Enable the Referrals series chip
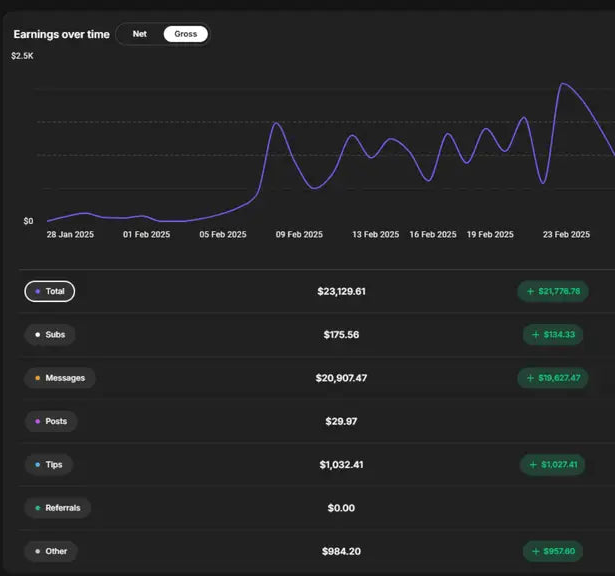Screen dimensions: 616x577 [x=58, y=508]
